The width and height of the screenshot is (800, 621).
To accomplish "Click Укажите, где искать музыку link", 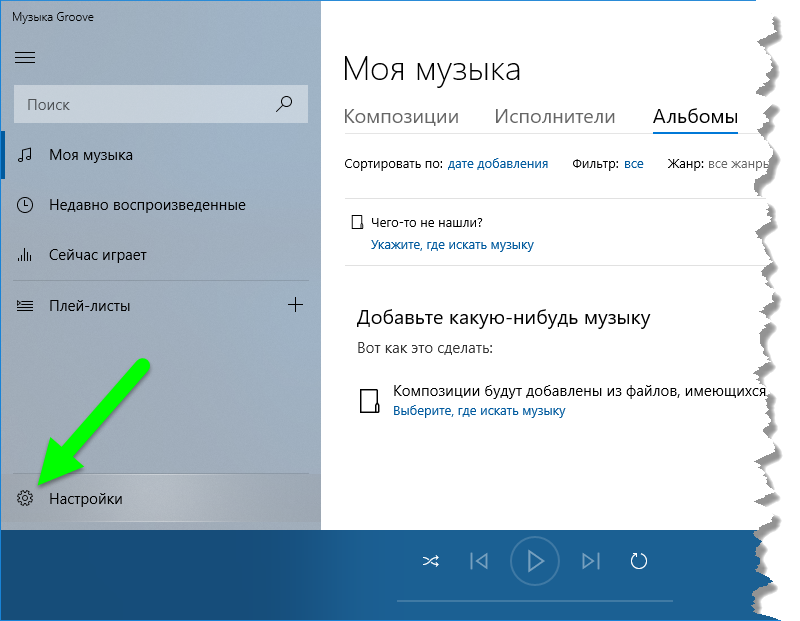I will (x=452, y=245).
